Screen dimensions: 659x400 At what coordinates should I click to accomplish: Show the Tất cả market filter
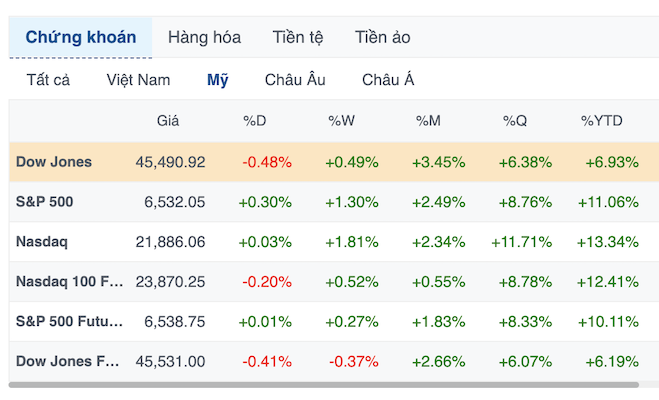point(48,80)
